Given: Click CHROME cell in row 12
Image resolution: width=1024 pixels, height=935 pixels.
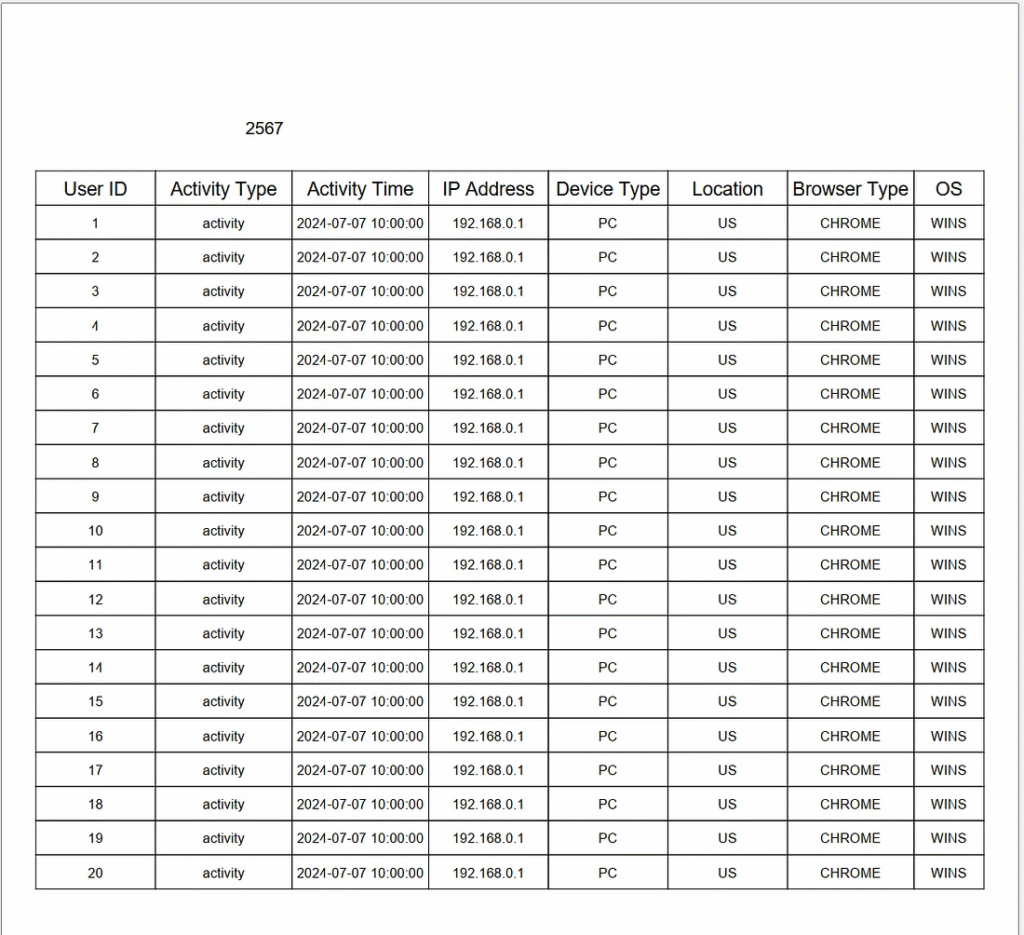Looking at the screenshot, I should [850, 599].
